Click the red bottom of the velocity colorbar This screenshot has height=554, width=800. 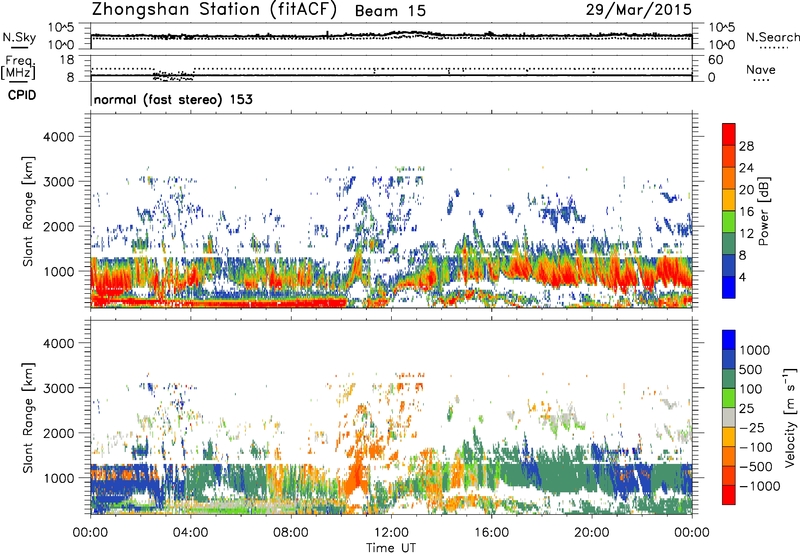pyautogui.click(x=729, y=495)
